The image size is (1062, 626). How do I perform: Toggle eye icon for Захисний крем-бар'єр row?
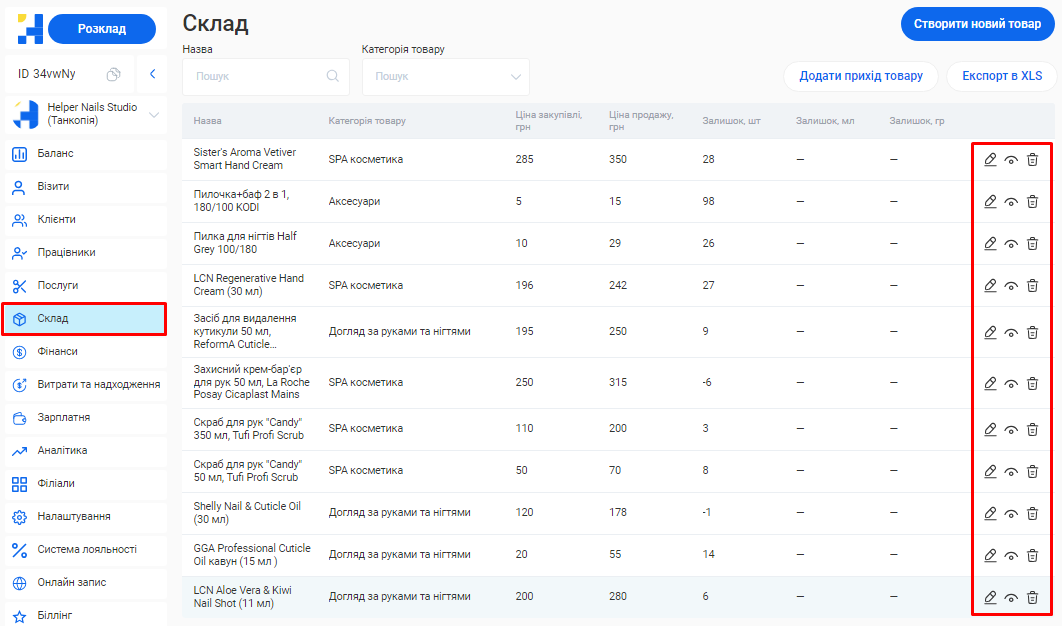point(1011,383)
